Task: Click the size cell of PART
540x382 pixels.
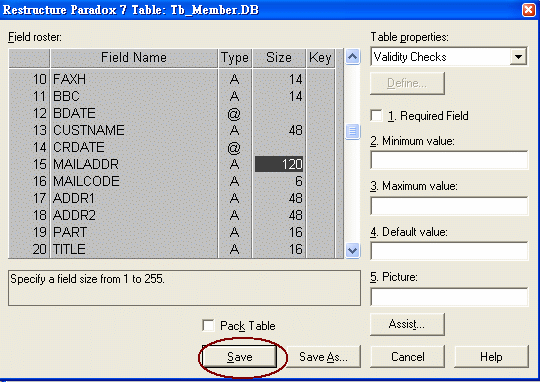Action: click(x=279, y=232)
